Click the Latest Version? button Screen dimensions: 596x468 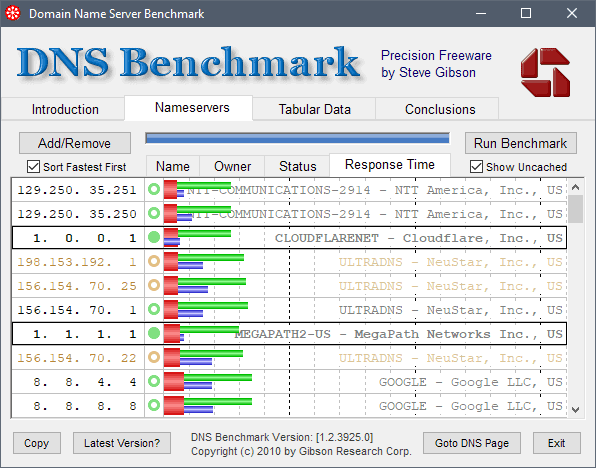click(x=122, y=443)
